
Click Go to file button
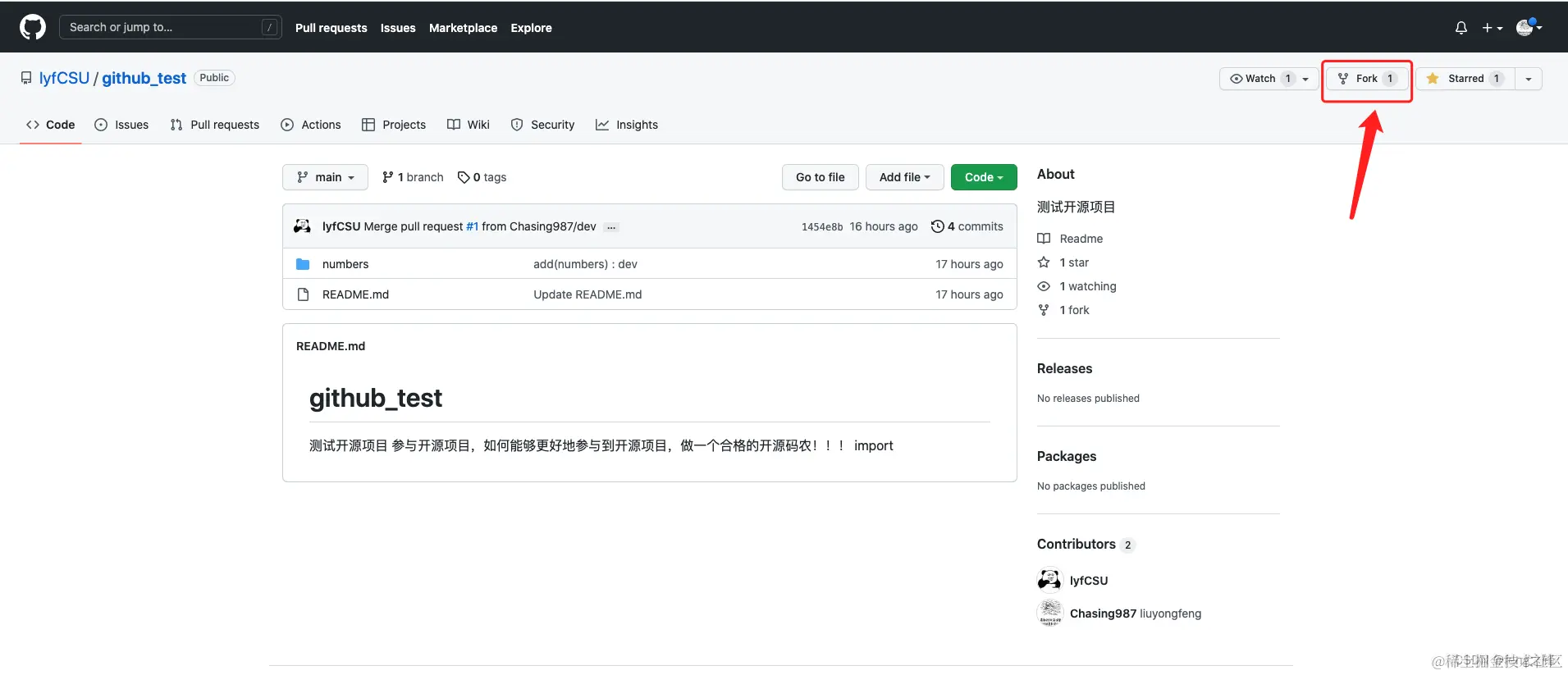(x=821, y=177)
